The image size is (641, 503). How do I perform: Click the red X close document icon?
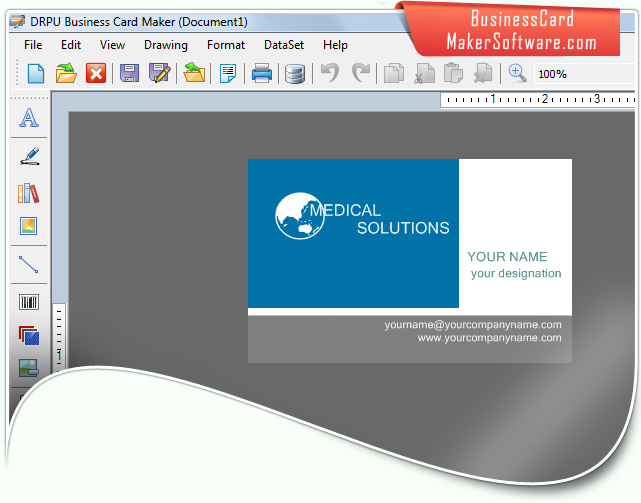96,74
